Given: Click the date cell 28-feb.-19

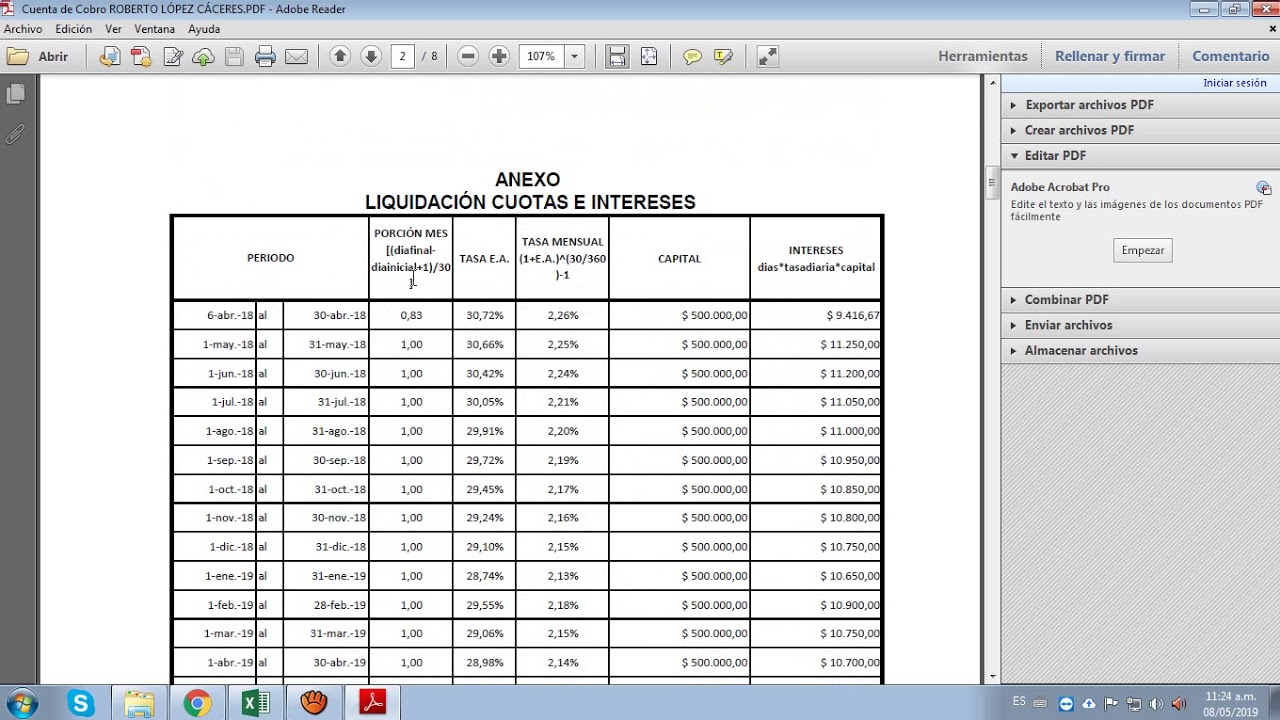Looking at the screenshot, I should (x=340, y=605).
